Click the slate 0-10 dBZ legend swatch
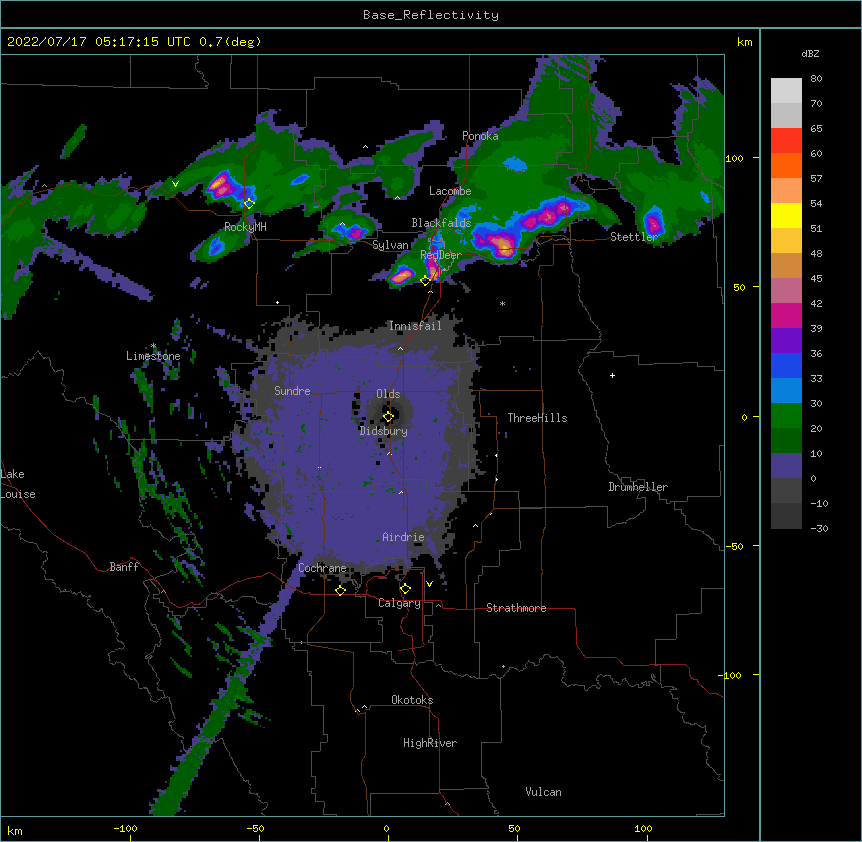862x842 pixels. pos(786,466)
